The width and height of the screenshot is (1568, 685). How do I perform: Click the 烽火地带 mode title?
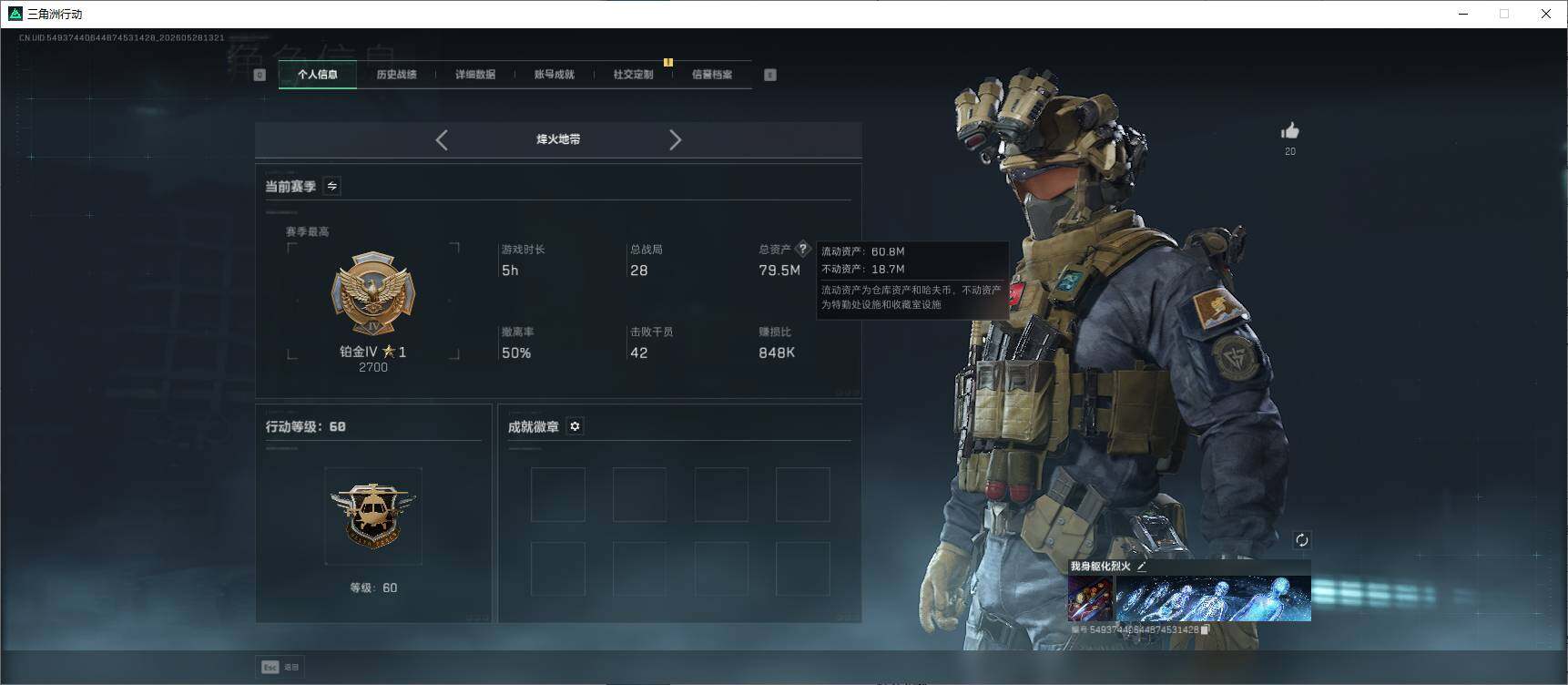pyautogui.click(x=558, y=139)
